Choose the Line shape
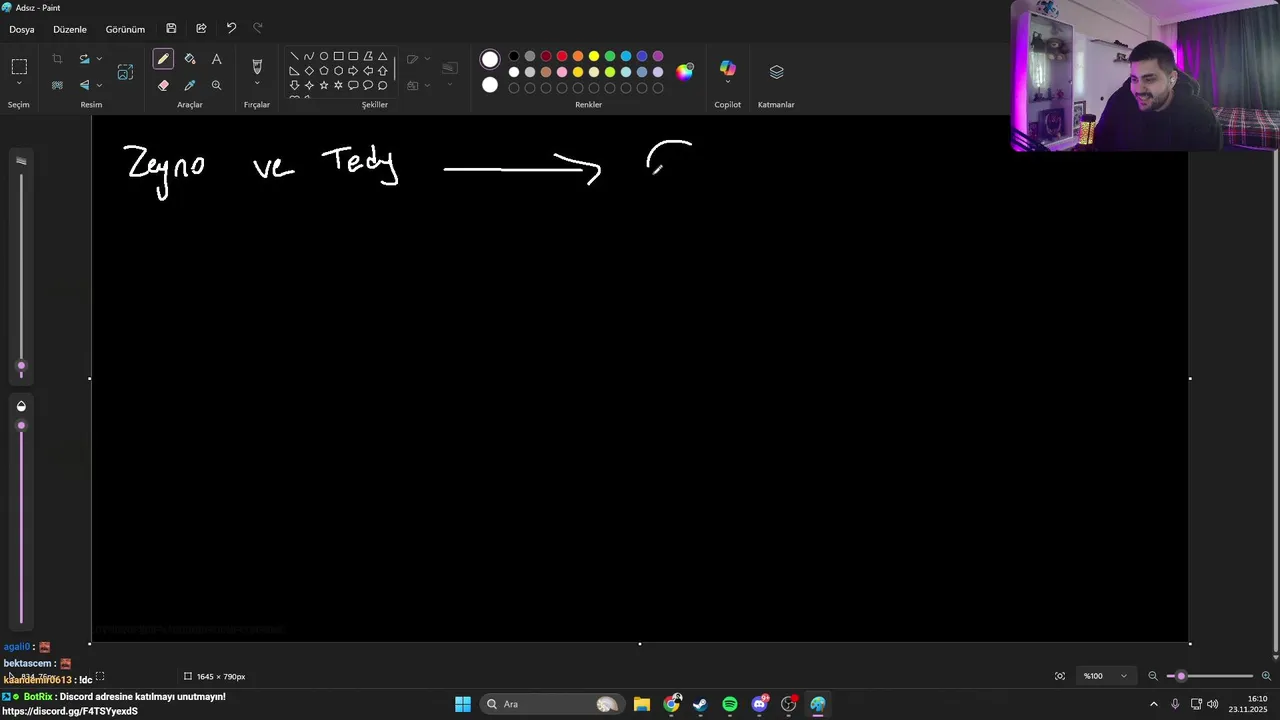The height and width of the screenshot is (720, 1280). point(294,56)
